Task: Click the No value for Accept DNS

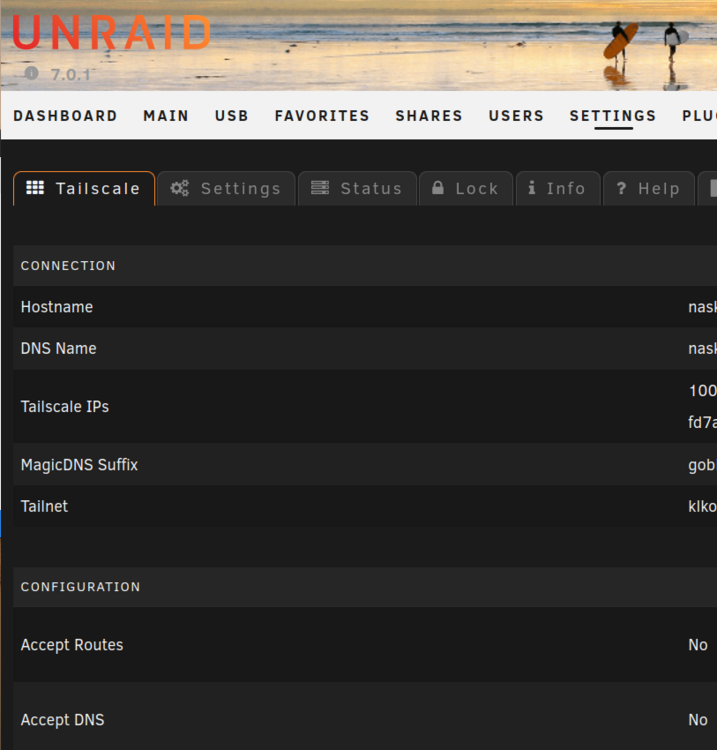Action: (698, 720)
